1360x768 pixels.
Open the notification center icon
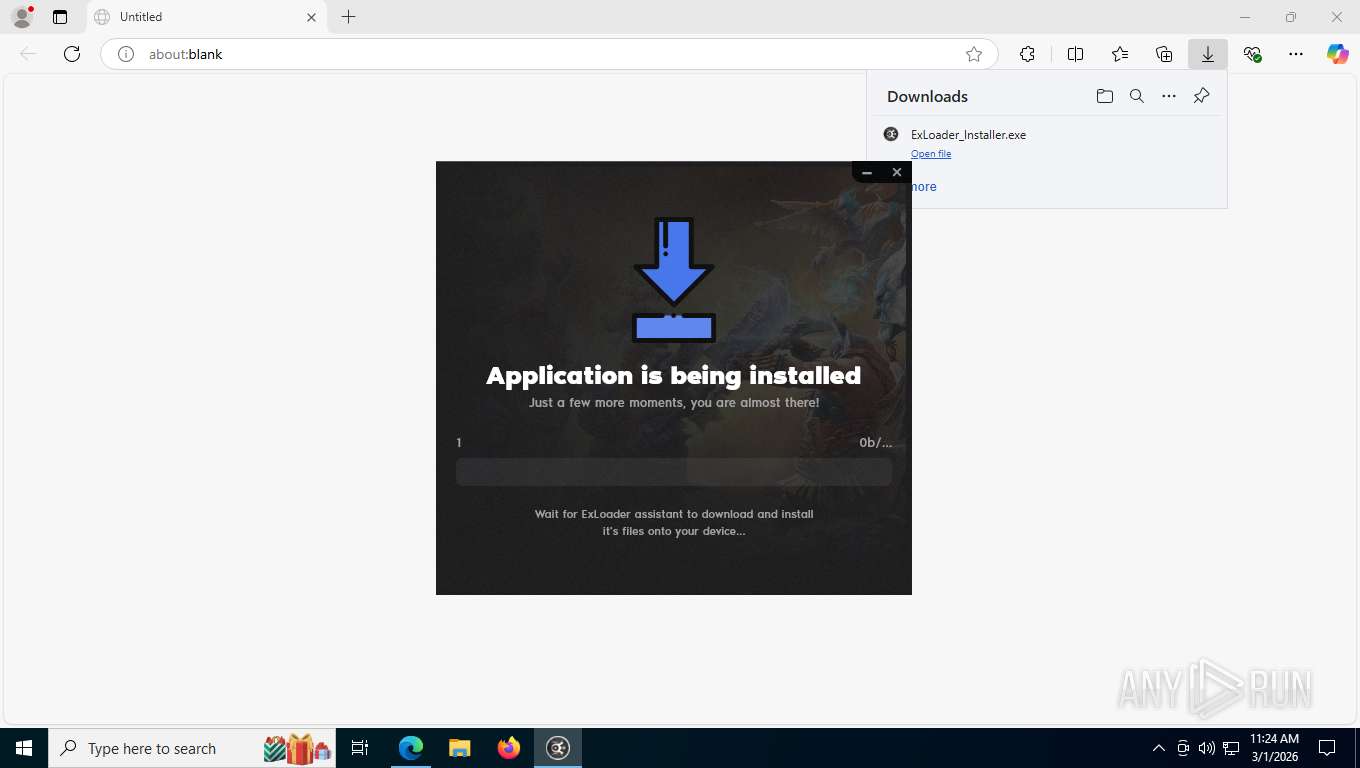click(1327, 748)
